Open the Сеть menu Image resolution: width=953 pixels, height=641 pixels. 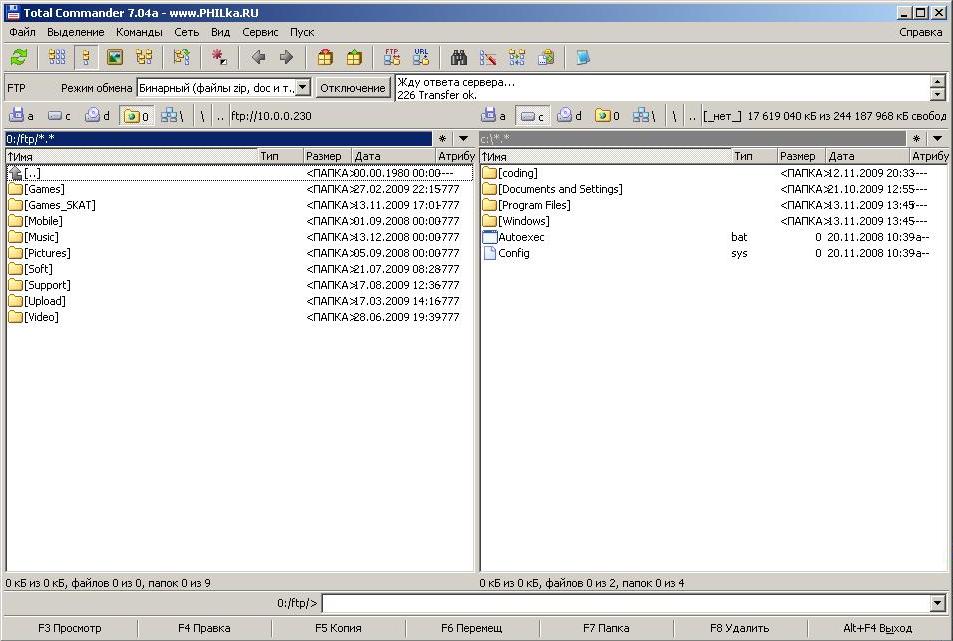tap(186, 32)
